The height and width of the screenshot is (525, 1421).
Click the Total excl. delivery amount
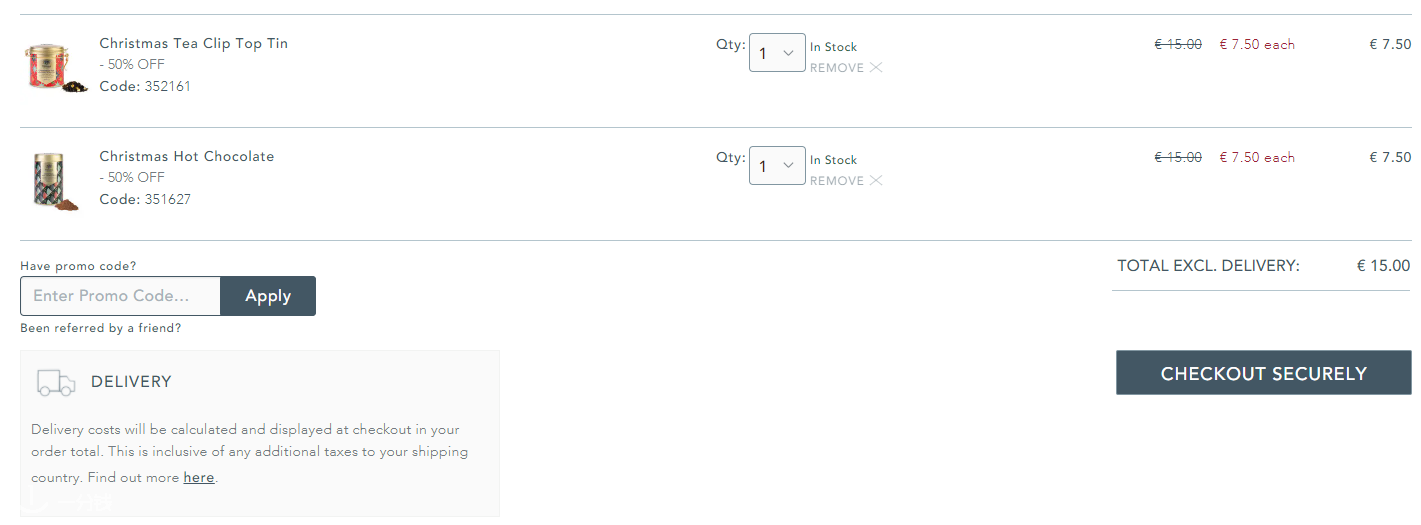(1384, 266)
